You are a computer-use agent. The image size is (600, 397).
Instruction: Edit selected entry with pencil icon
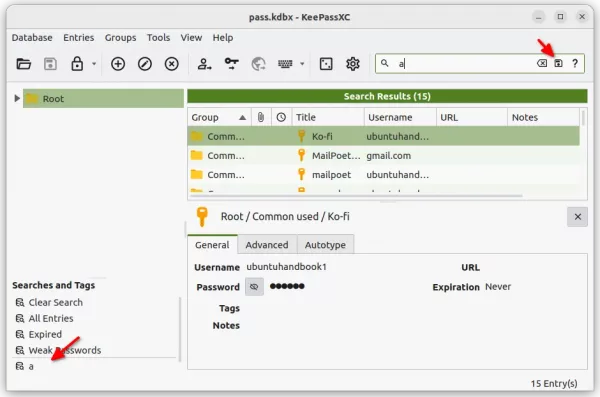click(145, 64)
